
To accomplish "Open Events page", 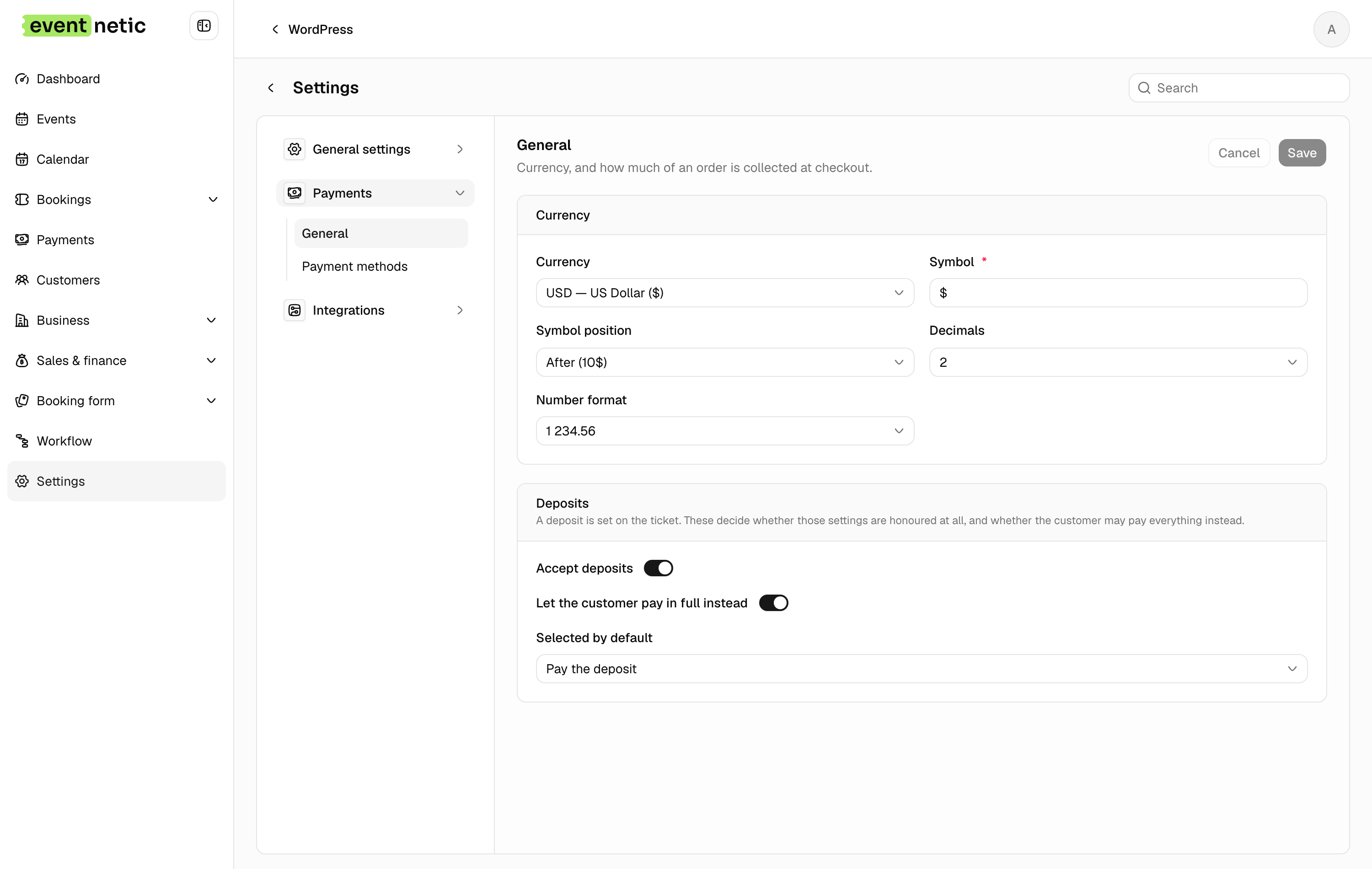I will [x=116, y=119].
